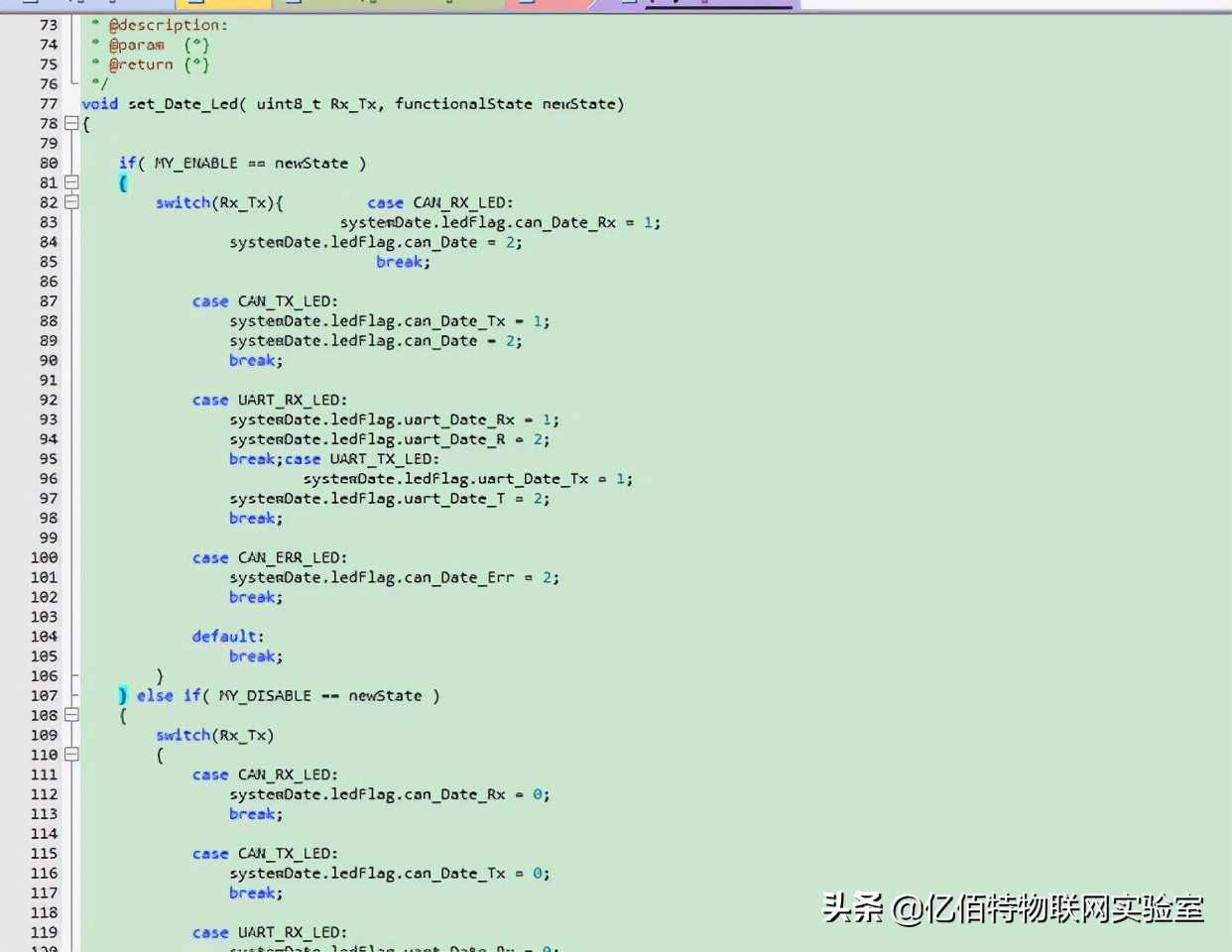Click MY_DISABLE in the else-if condition
This screenshot has width=1232, height=952.
coord(265,696)
